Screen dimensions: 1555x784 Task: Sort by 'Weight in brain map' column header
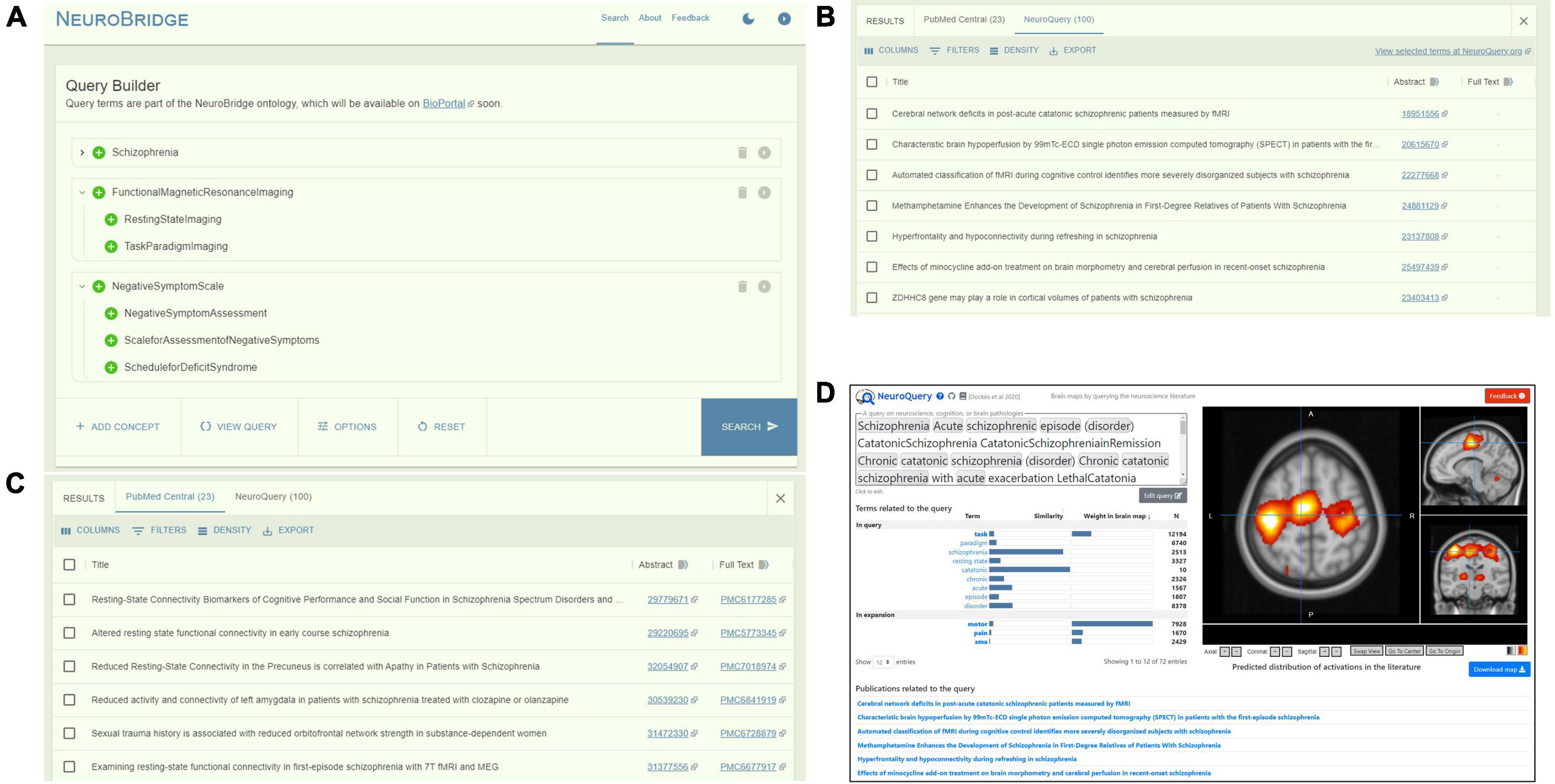coord(1117,516)
